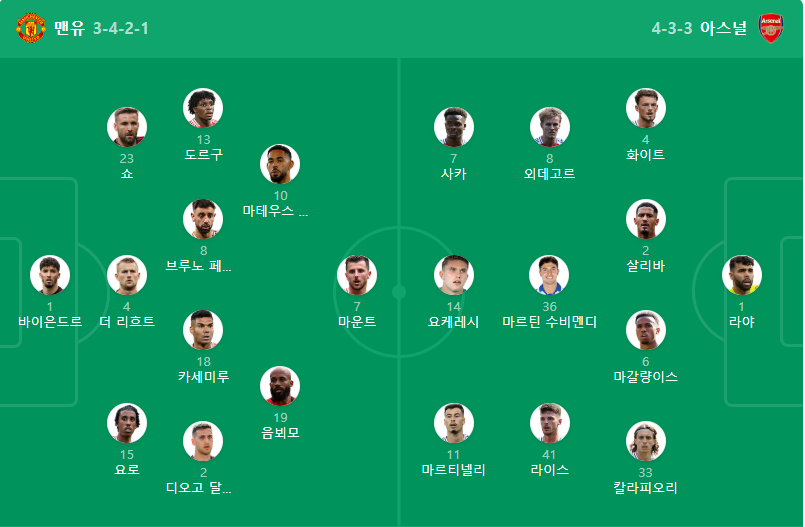Click the 맨유 team name
This screenshot has width=805, height=527.
(69, 28)
